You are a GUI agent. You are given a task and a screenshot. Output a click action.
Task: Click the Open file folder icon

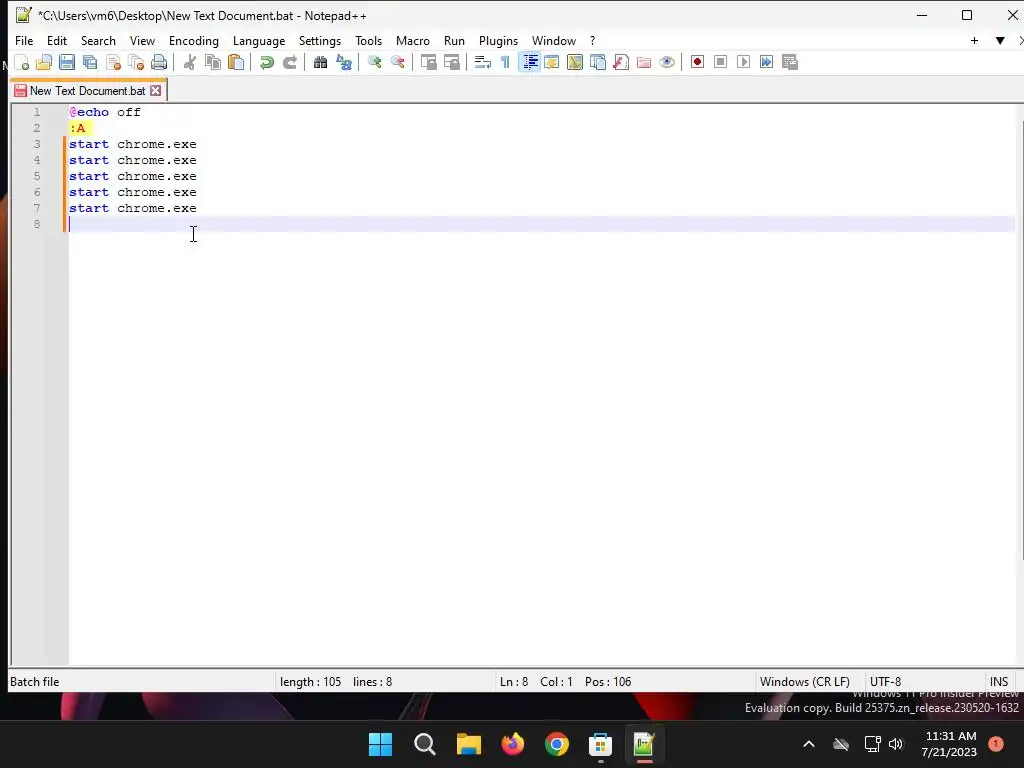pyautogui.click(x=44, y=62)
